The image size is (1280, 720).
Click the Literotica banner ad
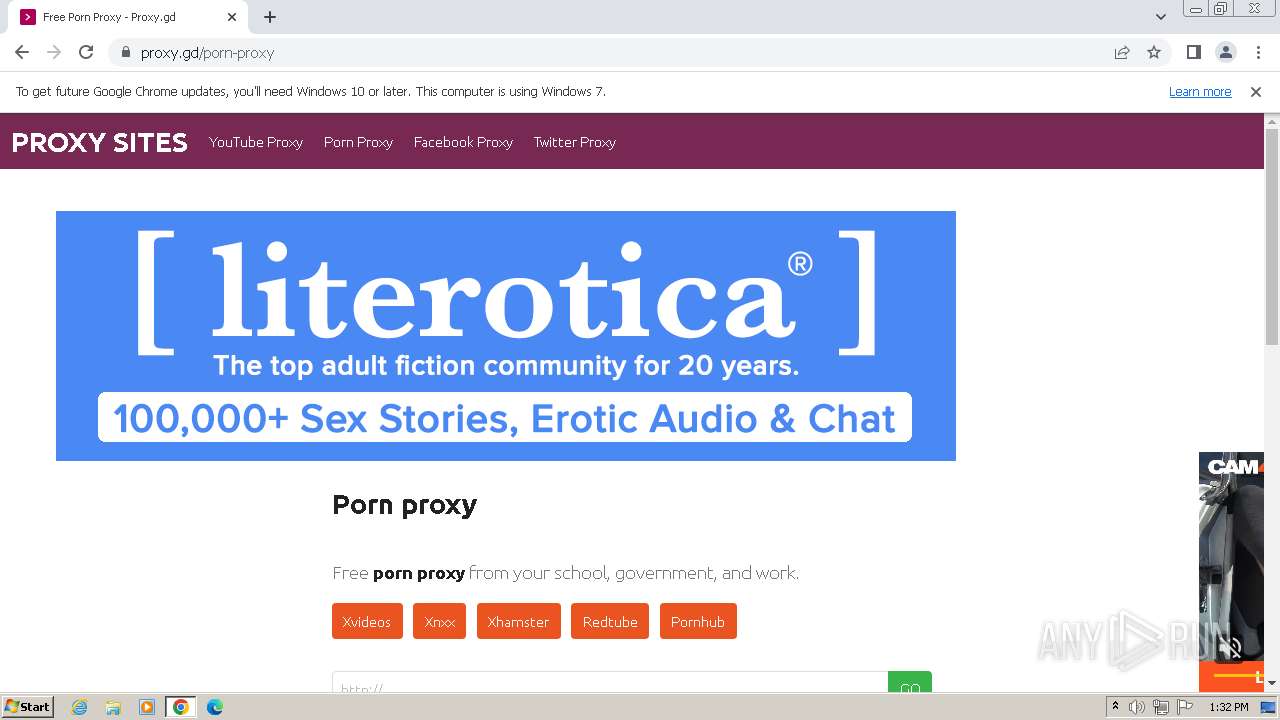(506, 336)
